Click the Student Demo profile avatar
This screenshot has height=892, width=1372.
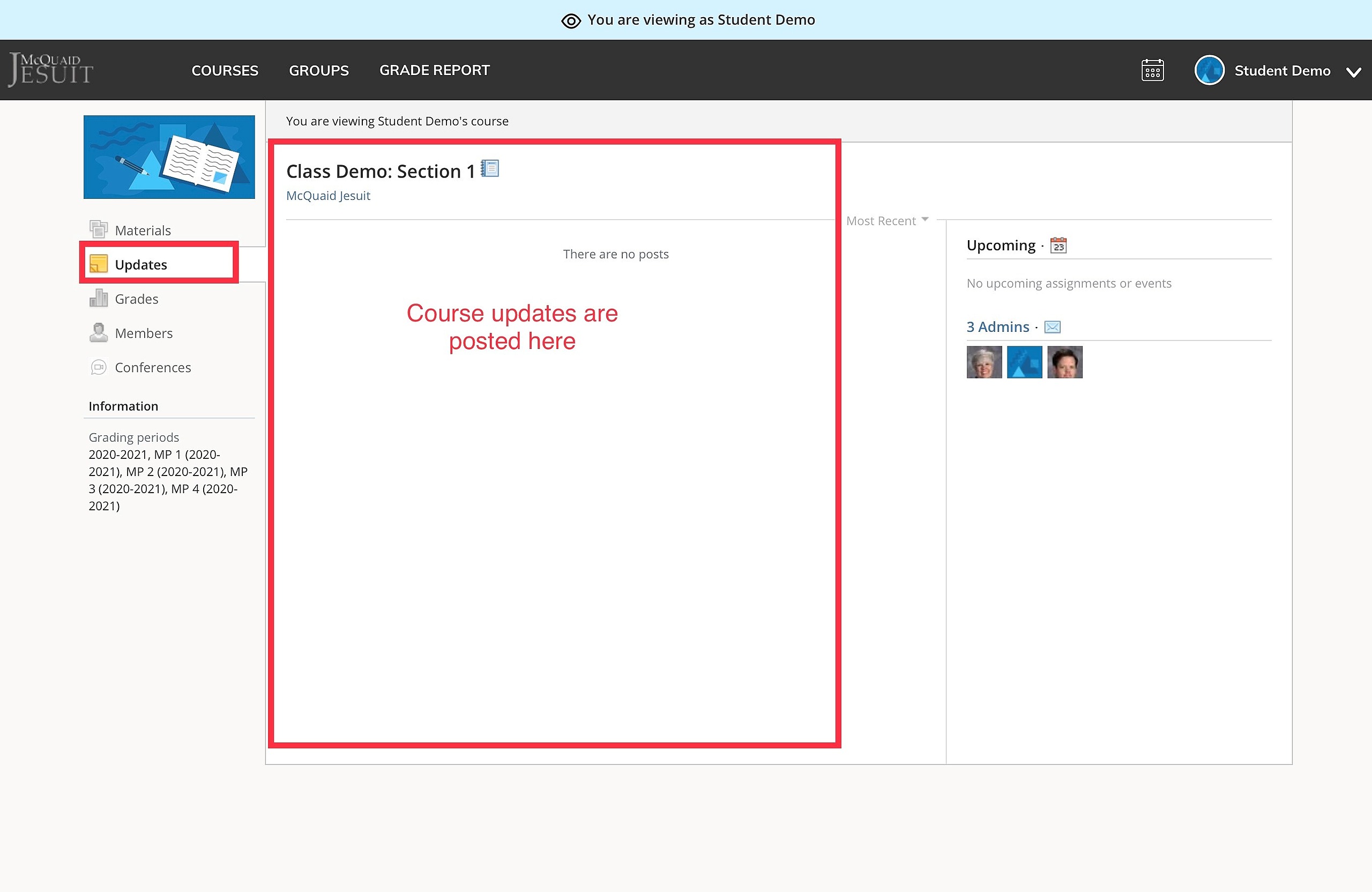pos(1210,70)
